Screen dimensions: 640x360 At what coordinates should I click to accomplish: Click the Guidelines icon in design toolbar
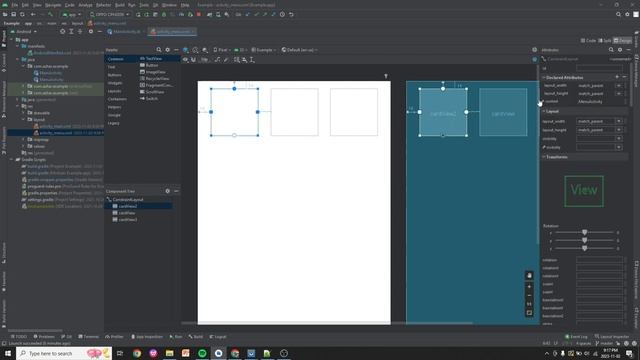[x=252, y=60]
